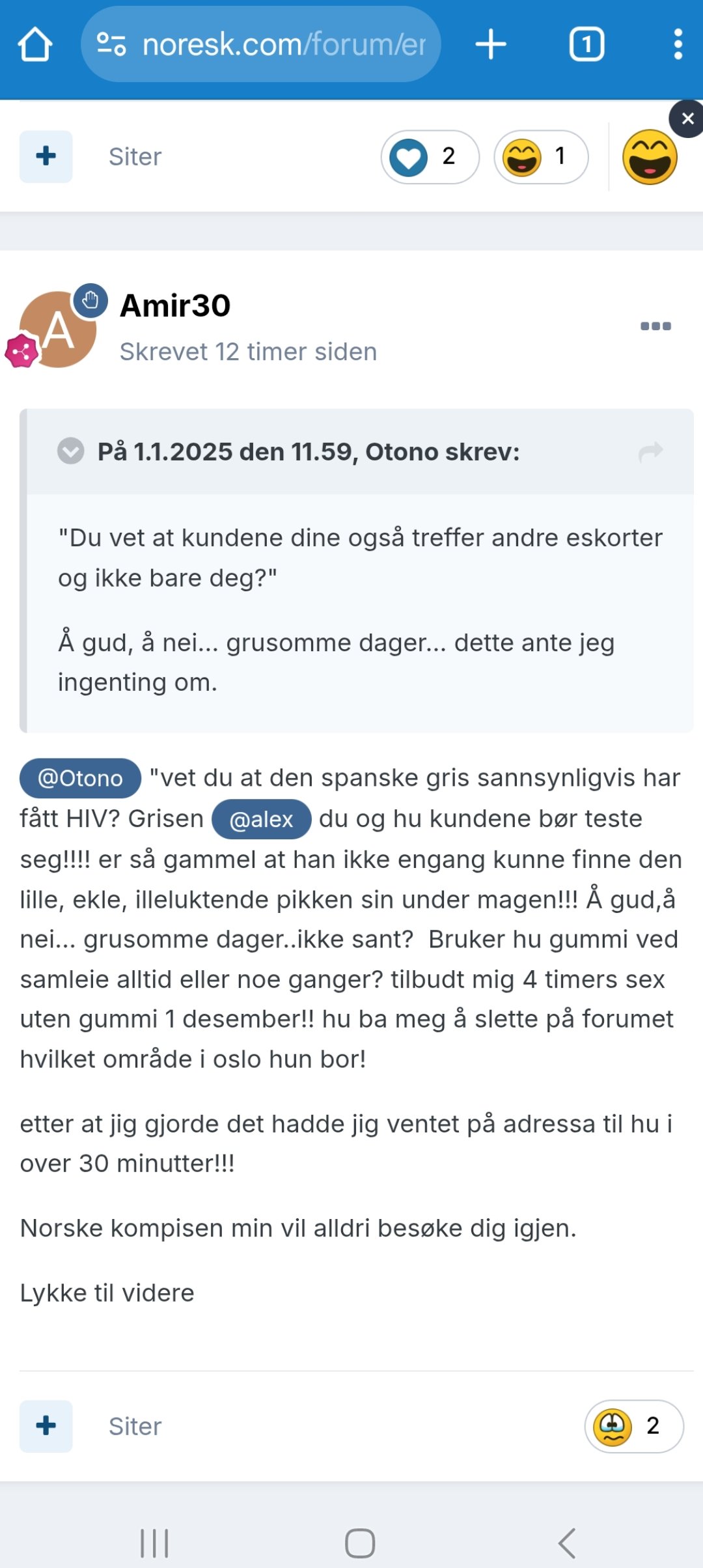Open Amir30's username profile link

[175, 305]
